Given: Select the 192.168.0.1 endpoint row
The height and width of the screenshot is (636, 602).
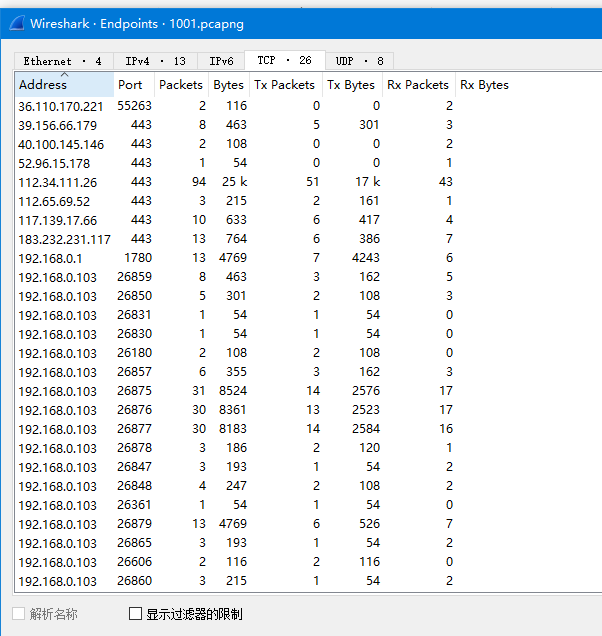Looking at the screenshot, I should pyautogui.click(x=308, y=258).
